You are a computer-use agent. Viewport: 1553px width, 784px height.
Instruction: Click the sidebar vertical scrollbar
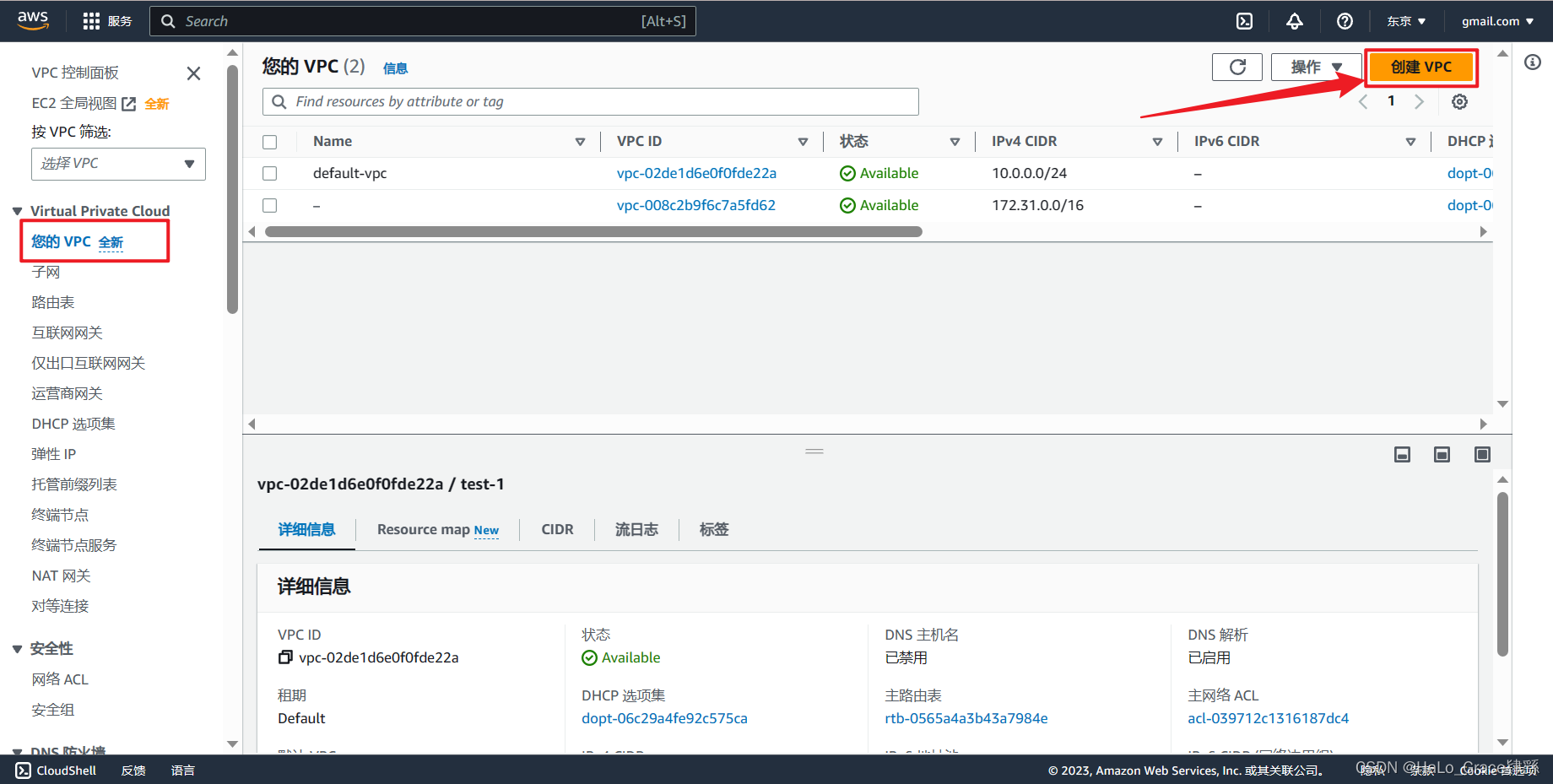[233, 190]
